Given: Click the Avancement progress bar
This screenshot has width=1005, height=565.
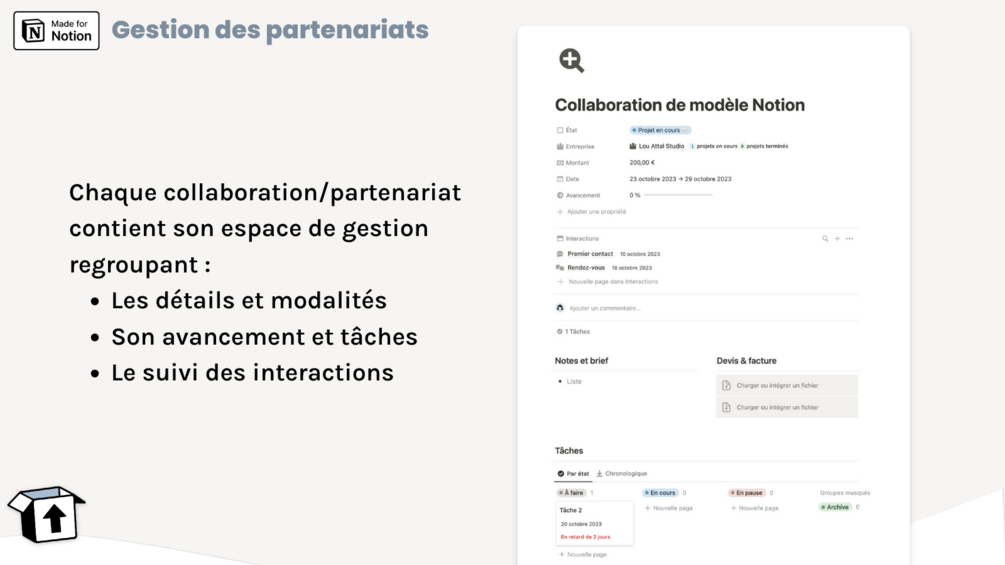Looking at the screenshot, I should pyautogui.click(x=678, y=195).
